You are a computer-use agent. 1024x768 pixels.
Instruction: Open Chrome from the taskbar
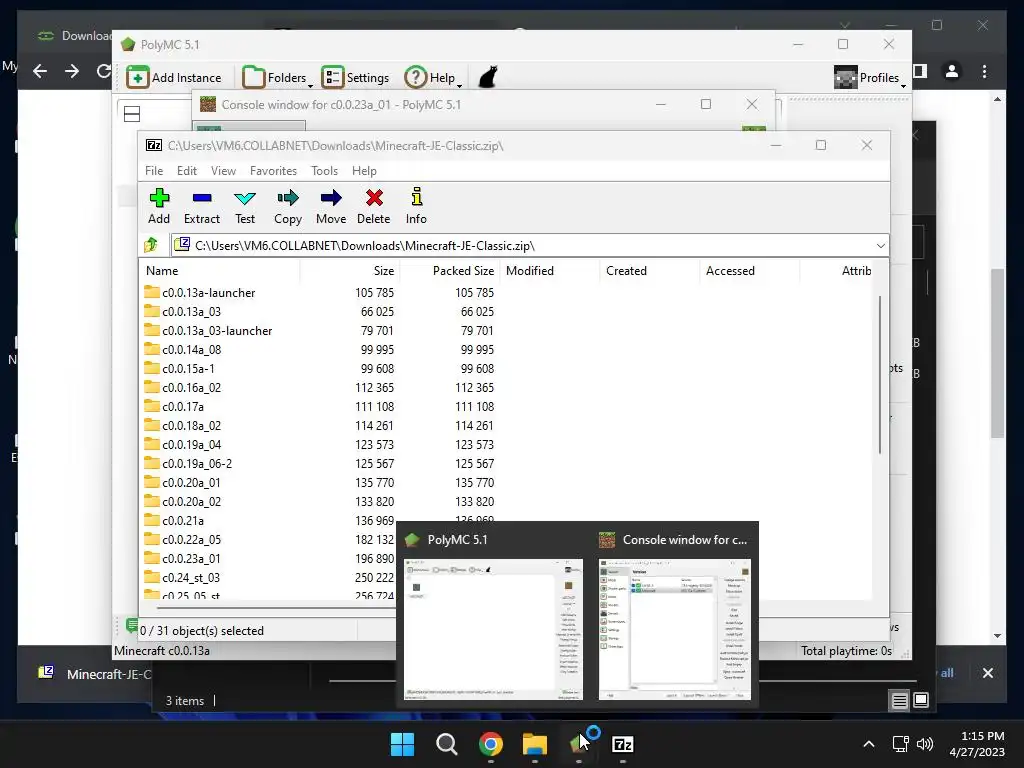pos(490,744)
